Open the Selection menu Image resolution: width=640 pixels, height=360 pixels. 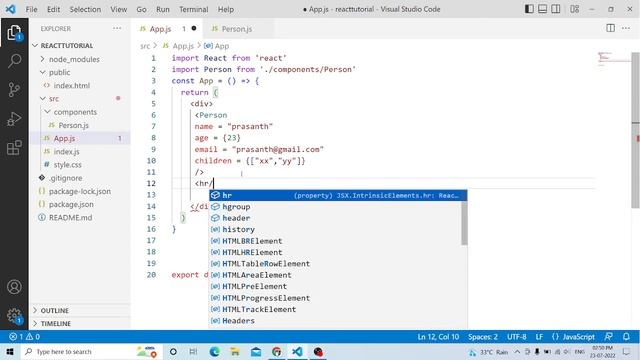click(85, 9)
